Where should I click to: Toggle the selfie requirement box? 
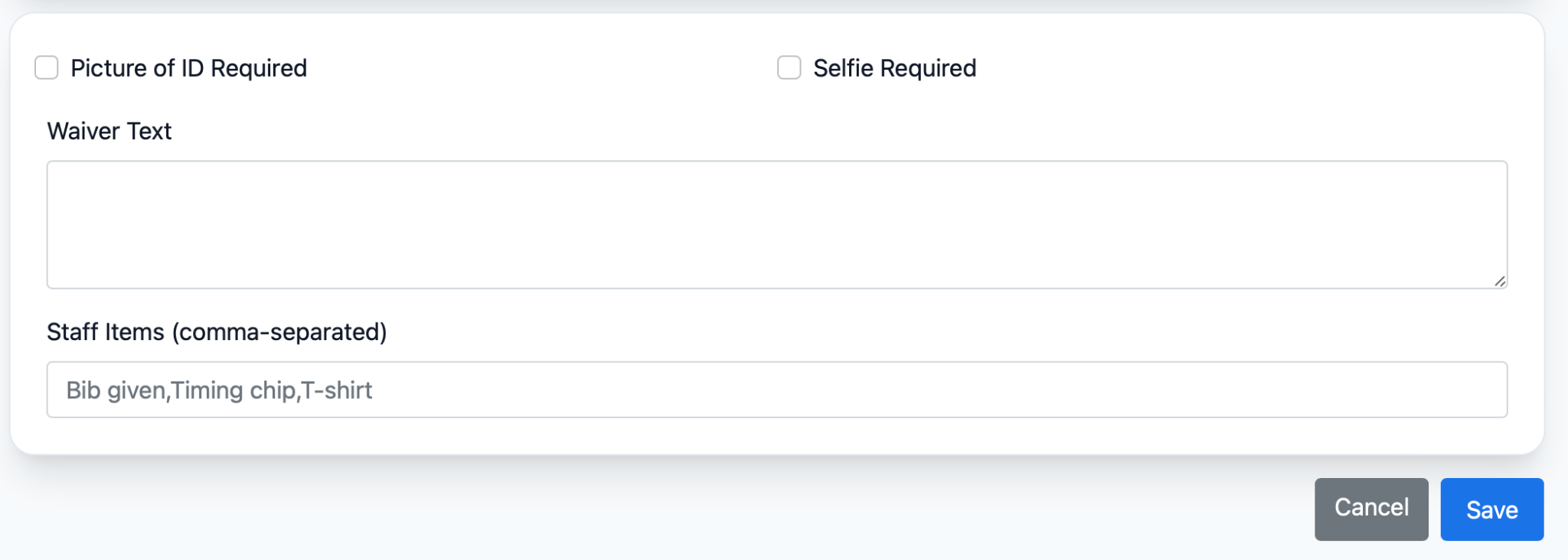click(x=789, y=68)
